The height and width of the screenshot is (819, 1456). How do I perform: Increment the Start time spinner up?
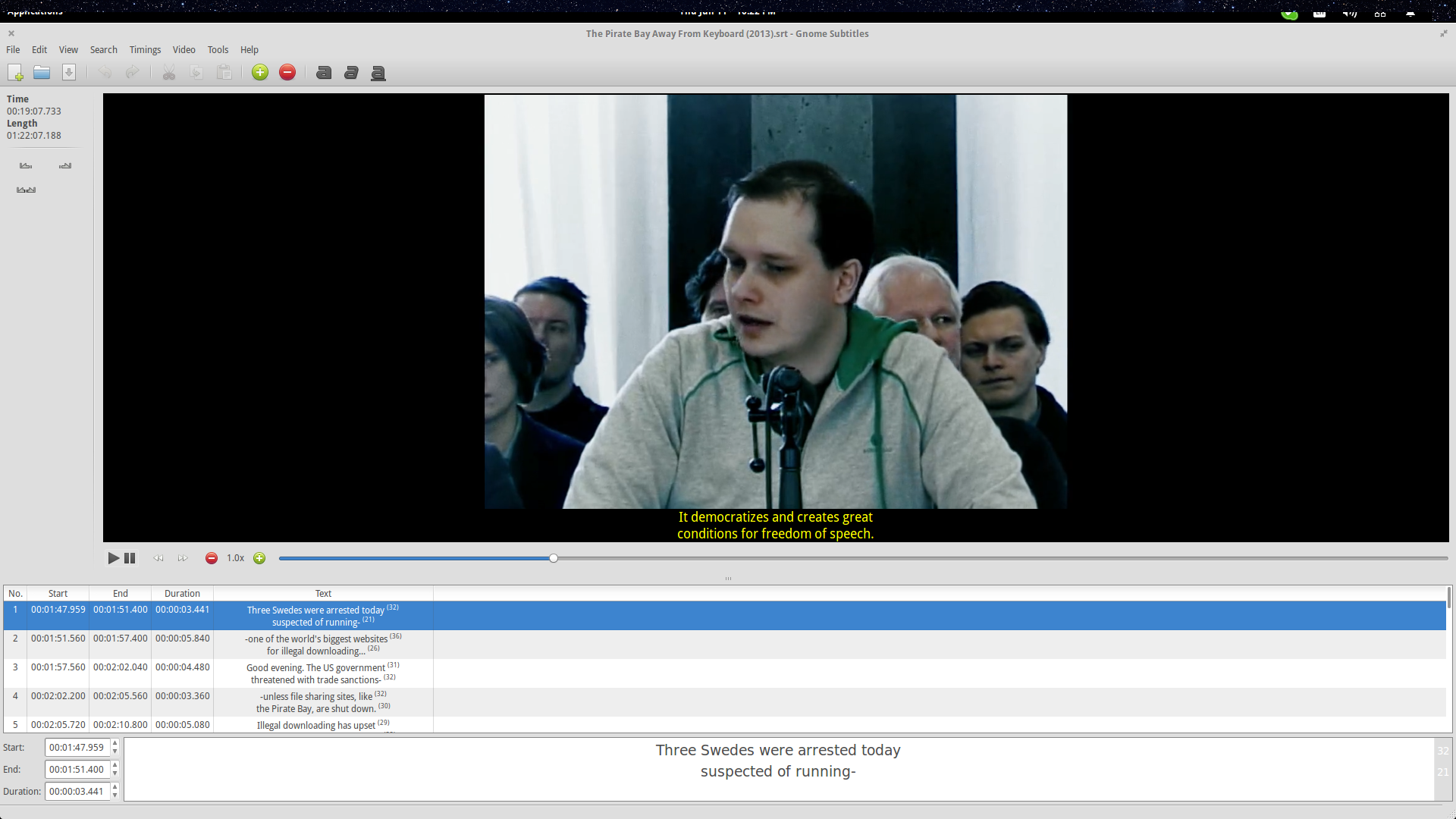click(x=115, y=743)
